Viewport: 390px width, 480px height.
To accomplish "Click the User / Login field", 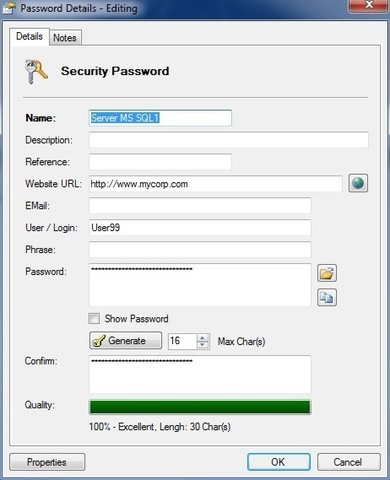I will pos(200,228).
